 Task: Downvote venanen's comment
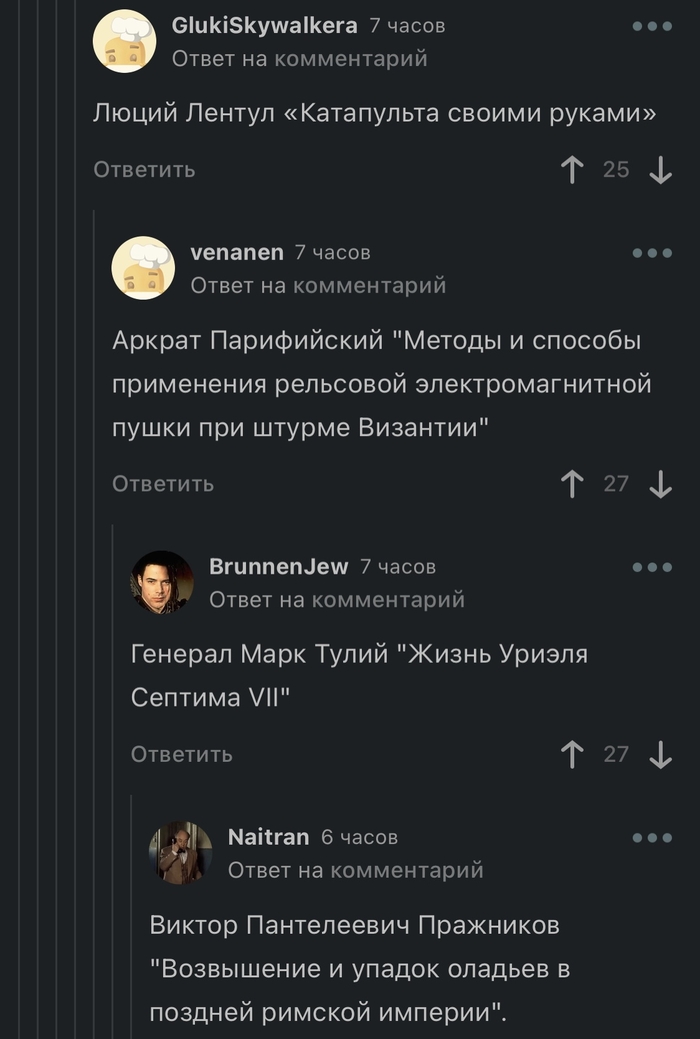click(x=660, y=484)
